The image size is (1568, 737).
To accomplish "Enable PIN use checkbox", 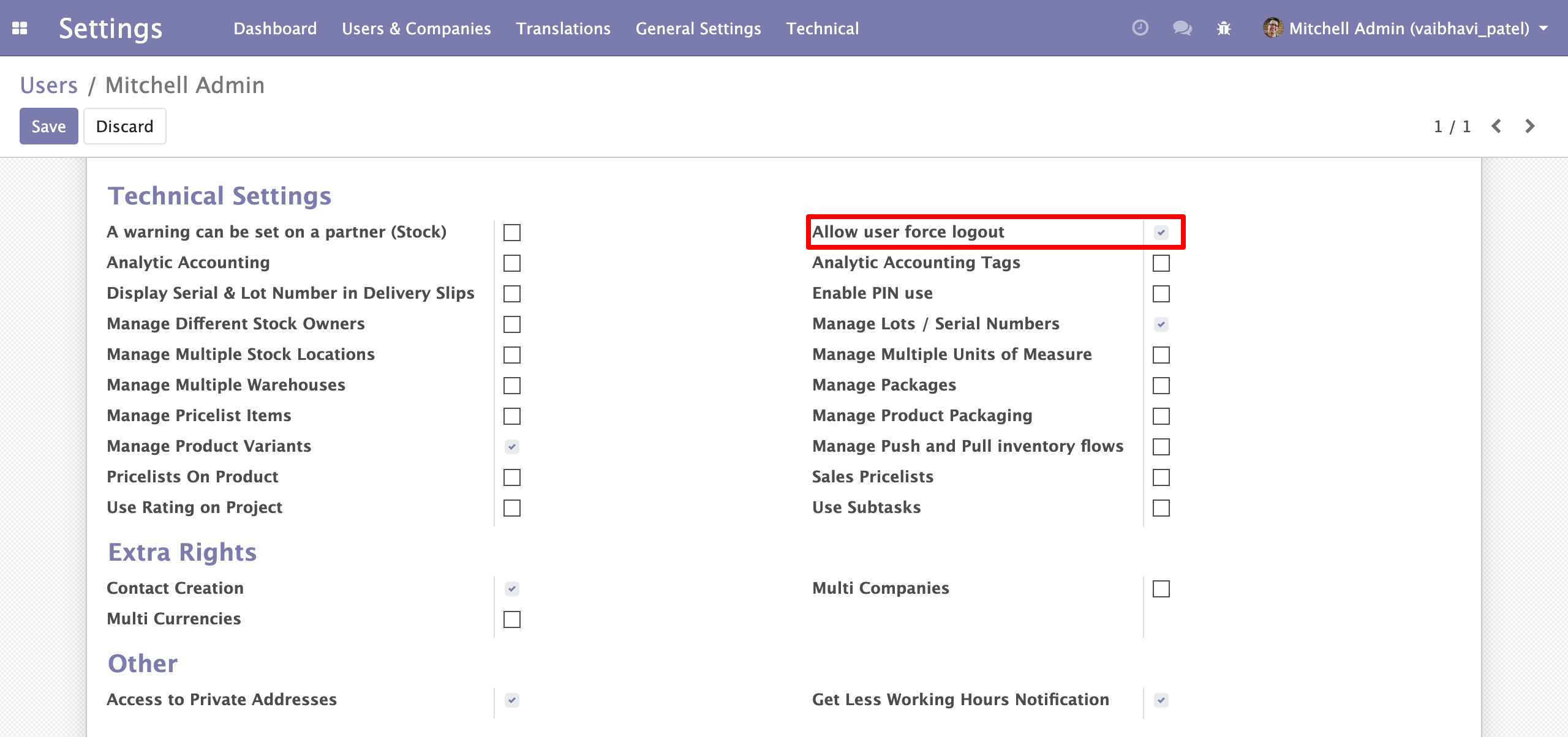I will (1161, 294).
